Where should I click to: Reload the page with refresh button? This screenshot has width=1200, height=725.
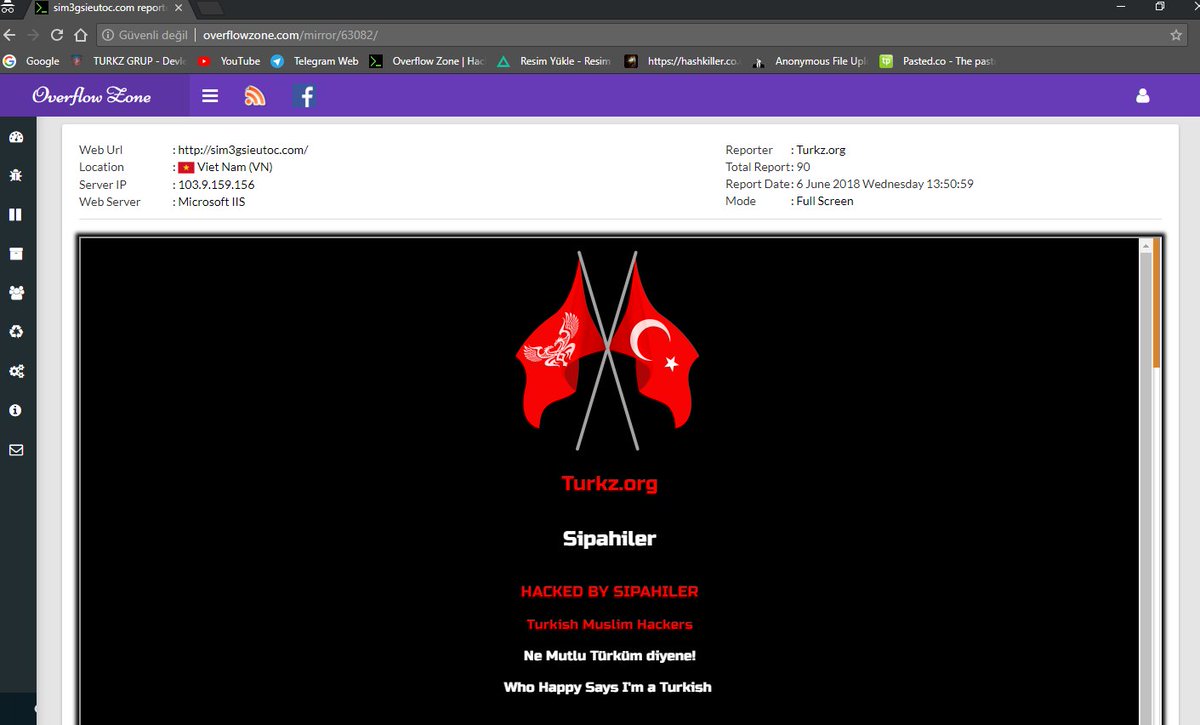57,35
